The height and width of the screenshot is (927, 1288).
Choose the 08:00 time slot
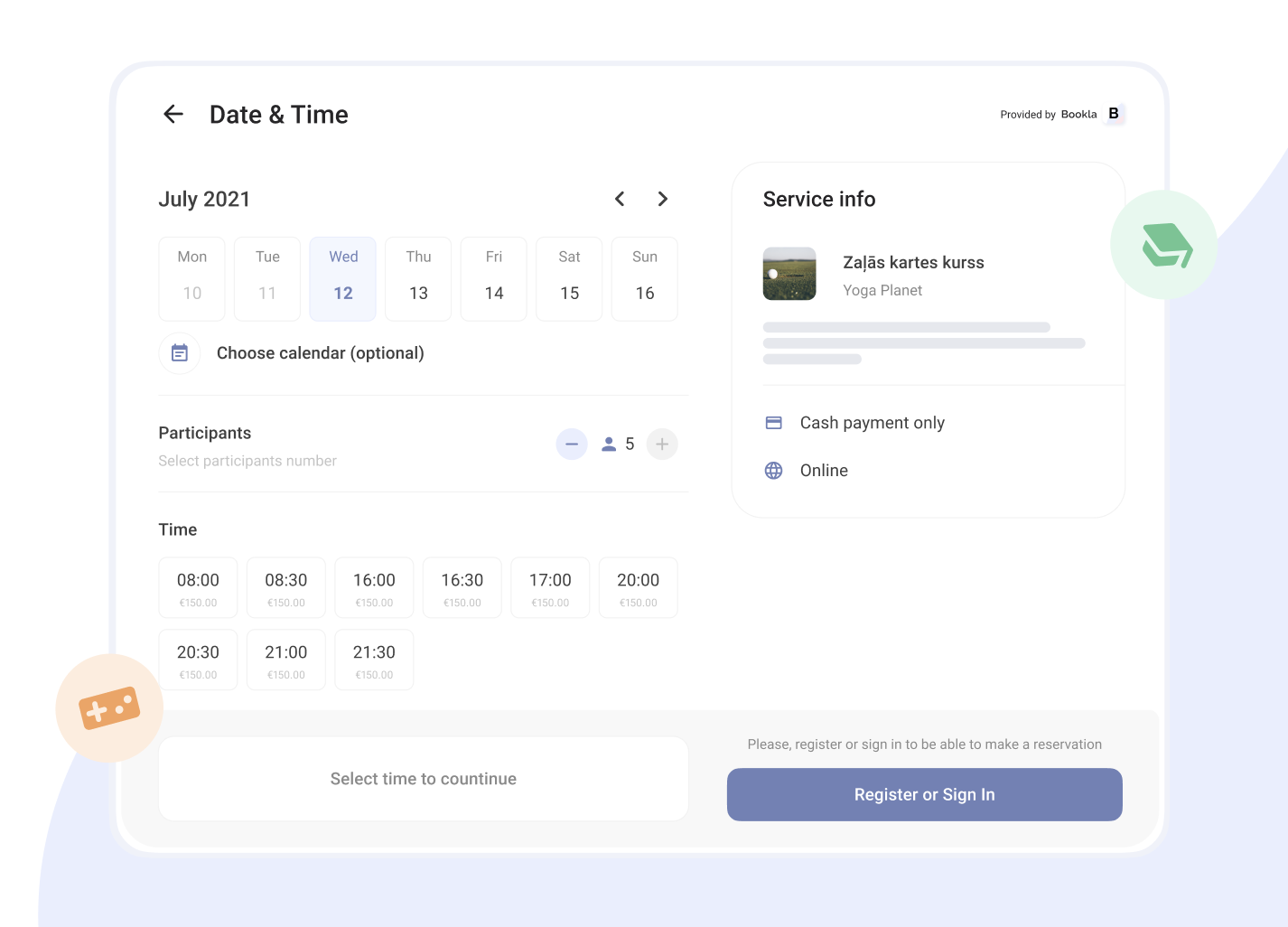198,588
